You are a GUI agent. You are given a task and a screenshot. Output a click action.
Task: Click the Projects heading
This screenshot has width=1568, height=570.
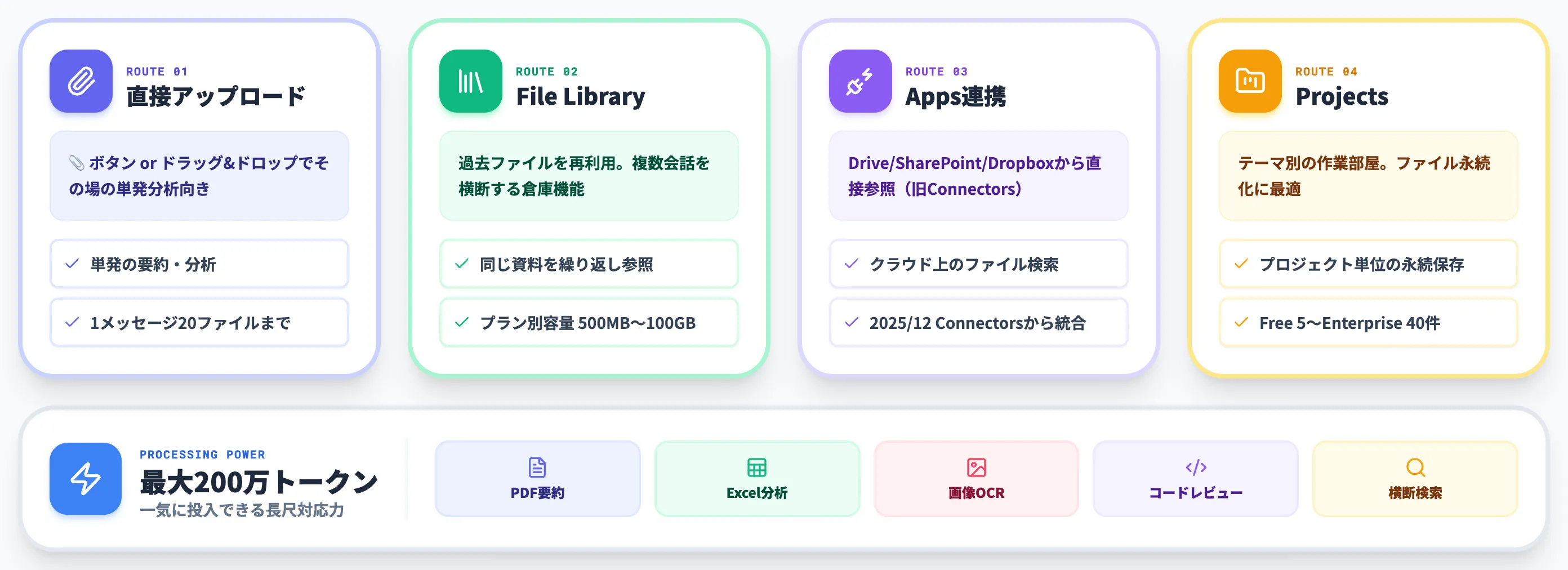(x=1342, y=96)
